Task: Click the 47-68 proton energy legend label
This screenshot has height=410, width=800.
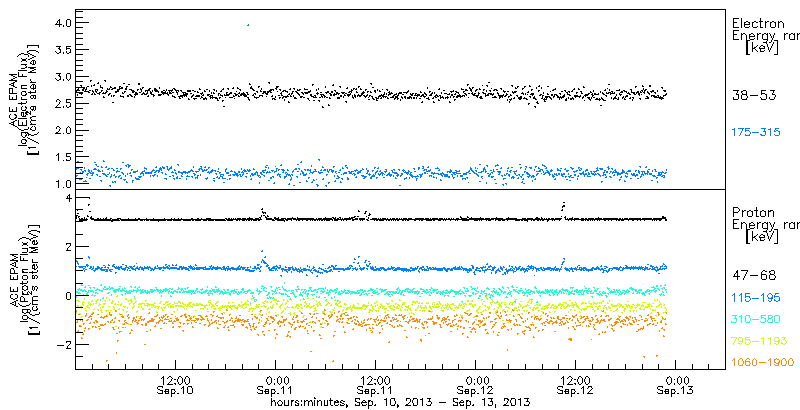Action: (754, 276)
